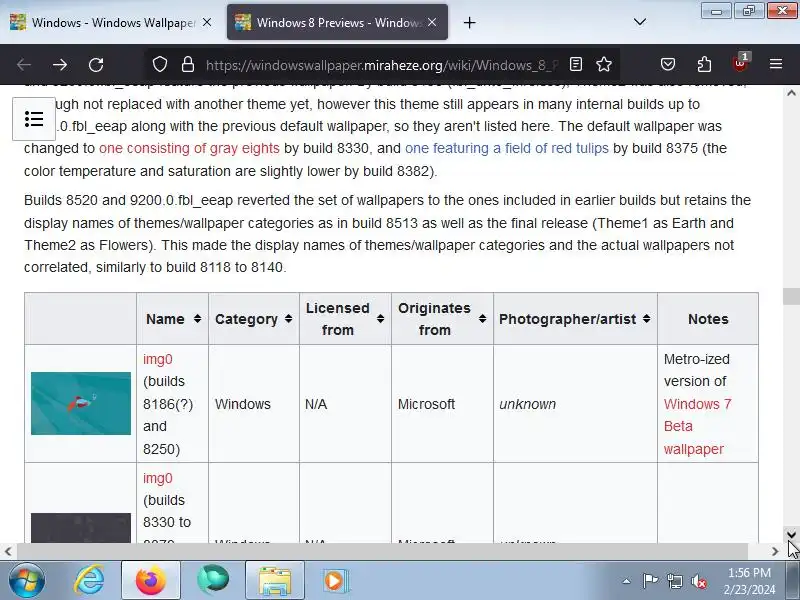This screenshot has height=600, width=800.
Task: Go forward using the forward arrow
Action: [60, 65]
